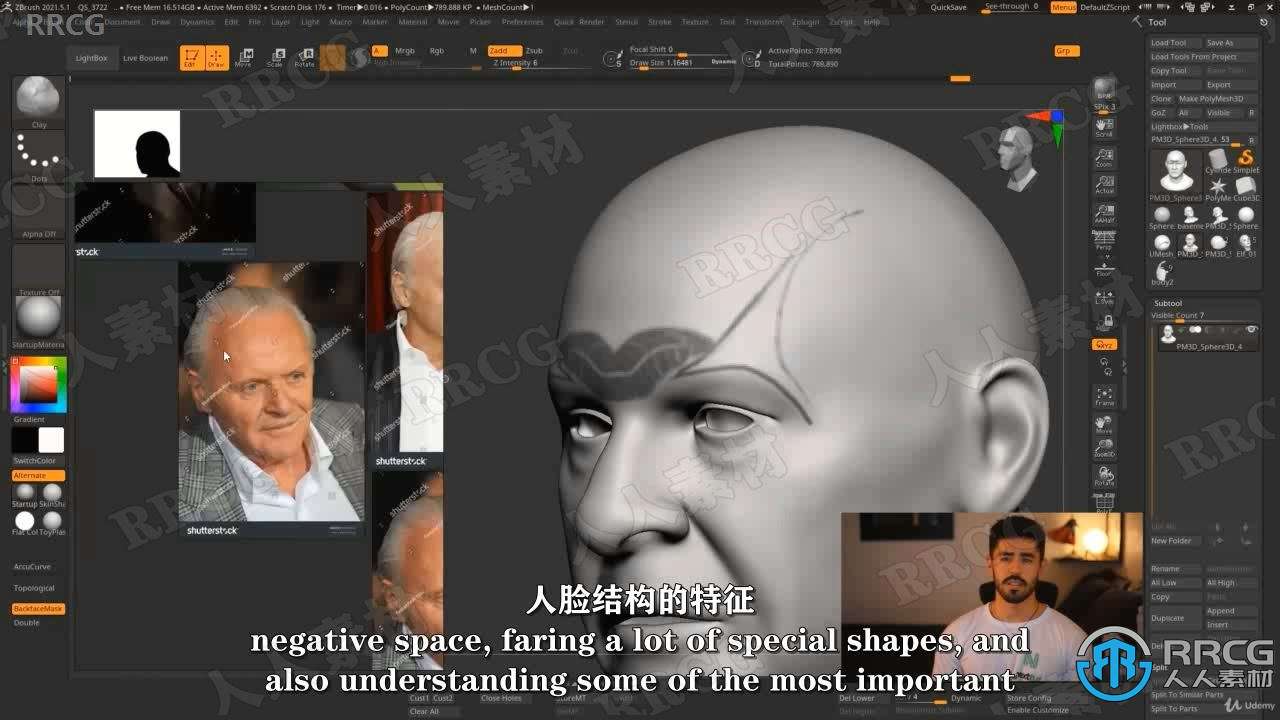Open the StartupMaterial selector

pyautogui.click(x=39, y=322)
